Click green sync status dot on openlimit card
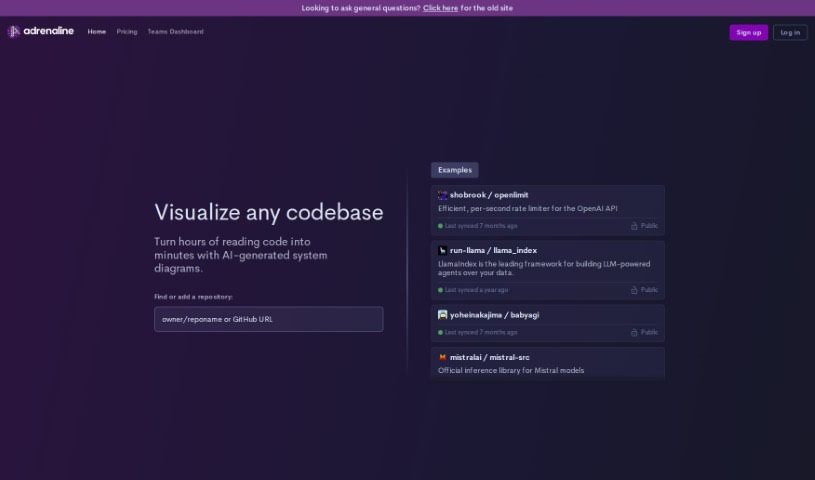 [440, 226]
